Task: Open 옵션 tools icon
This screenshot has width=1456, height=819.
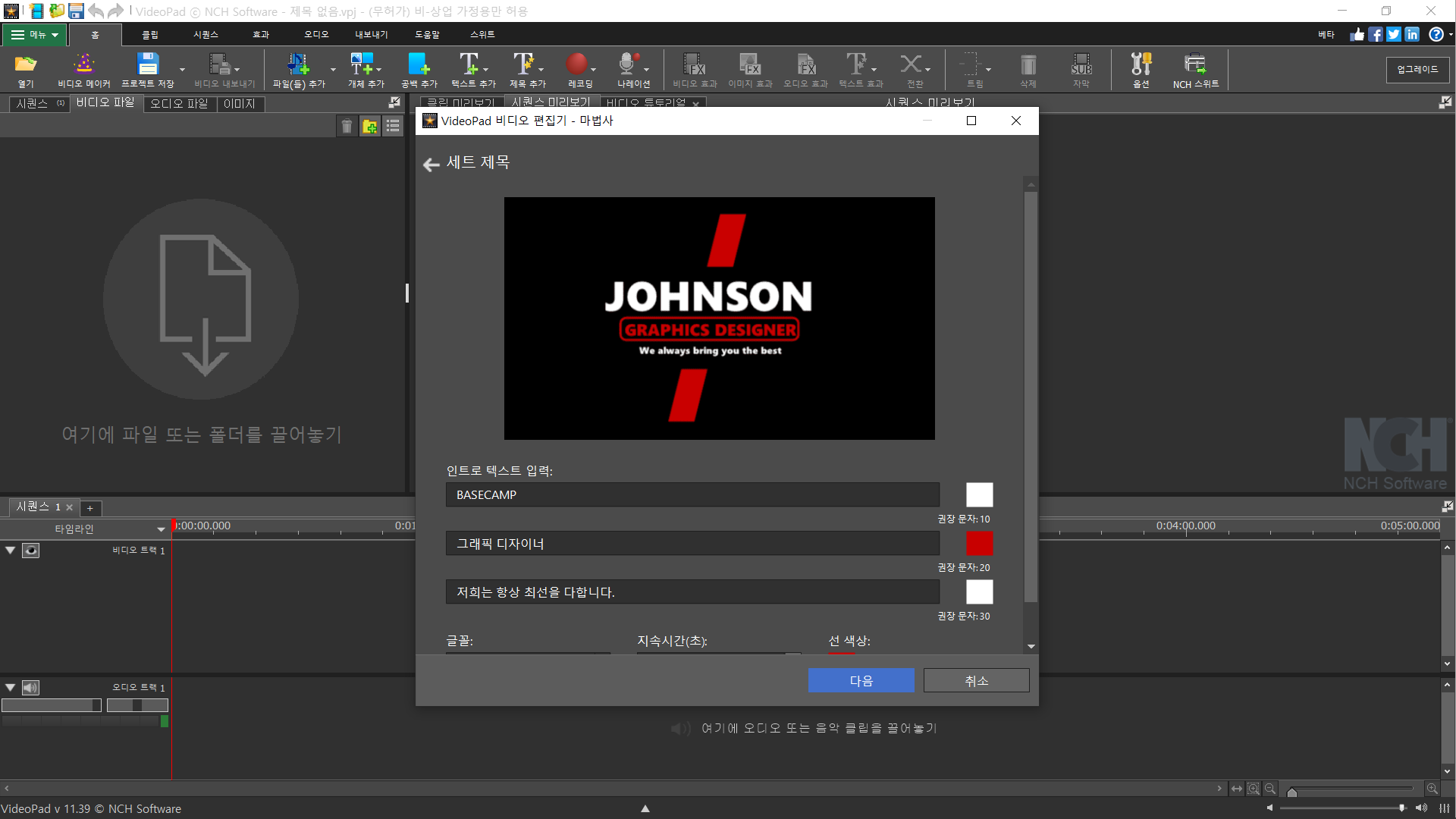Action: tap(1141, 64)
